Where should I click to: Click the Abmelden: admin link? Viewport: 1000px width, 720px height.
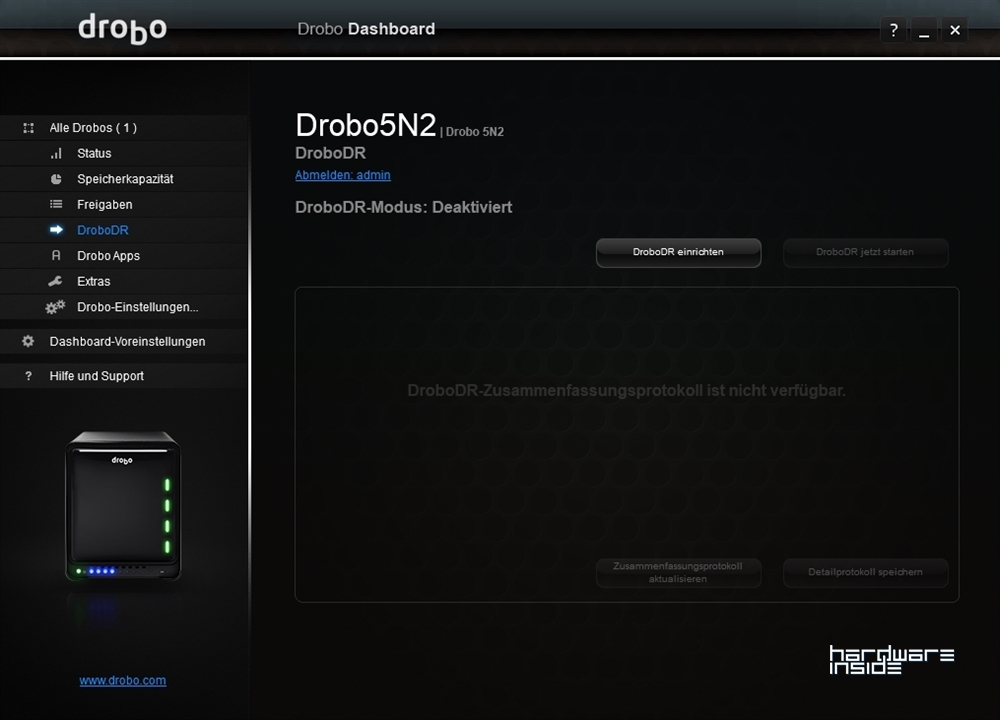click(342, 175)
